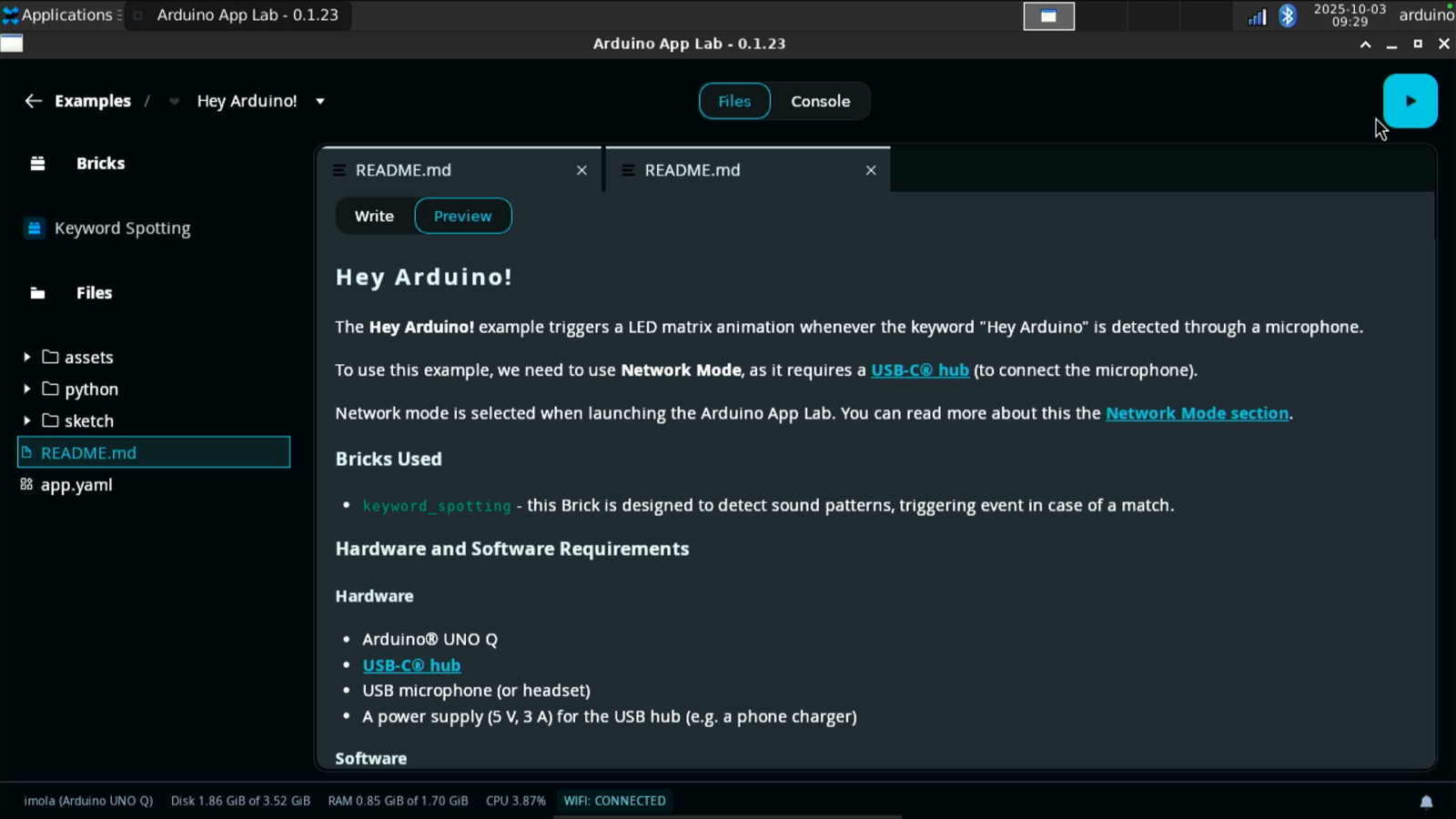Screen dimensions: 1456x819
Task: Click the Bricks Used heading
Action: pyautogui.click(x=389, y=460)
